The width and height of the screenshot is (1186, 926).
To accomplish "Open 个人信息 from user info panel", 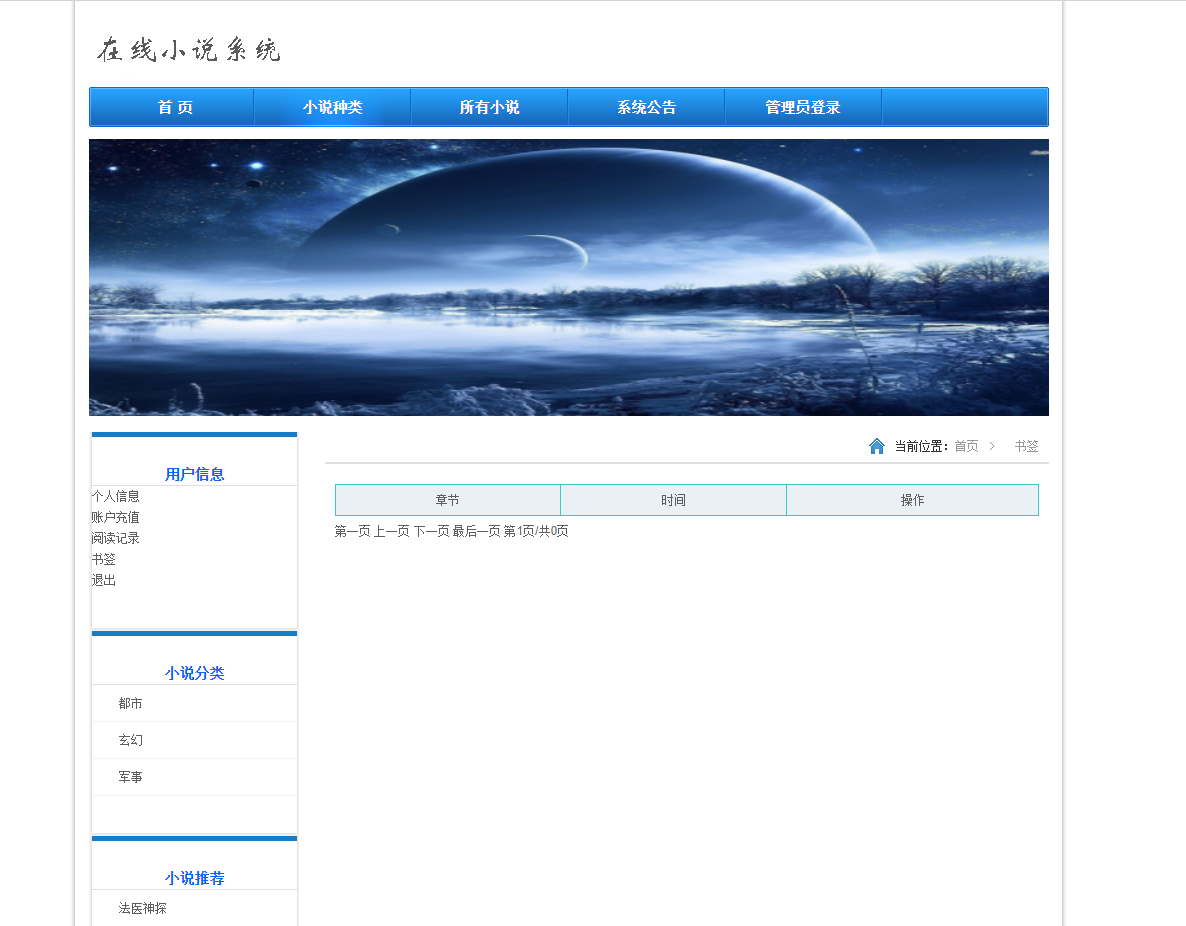I will click(114, 496).
